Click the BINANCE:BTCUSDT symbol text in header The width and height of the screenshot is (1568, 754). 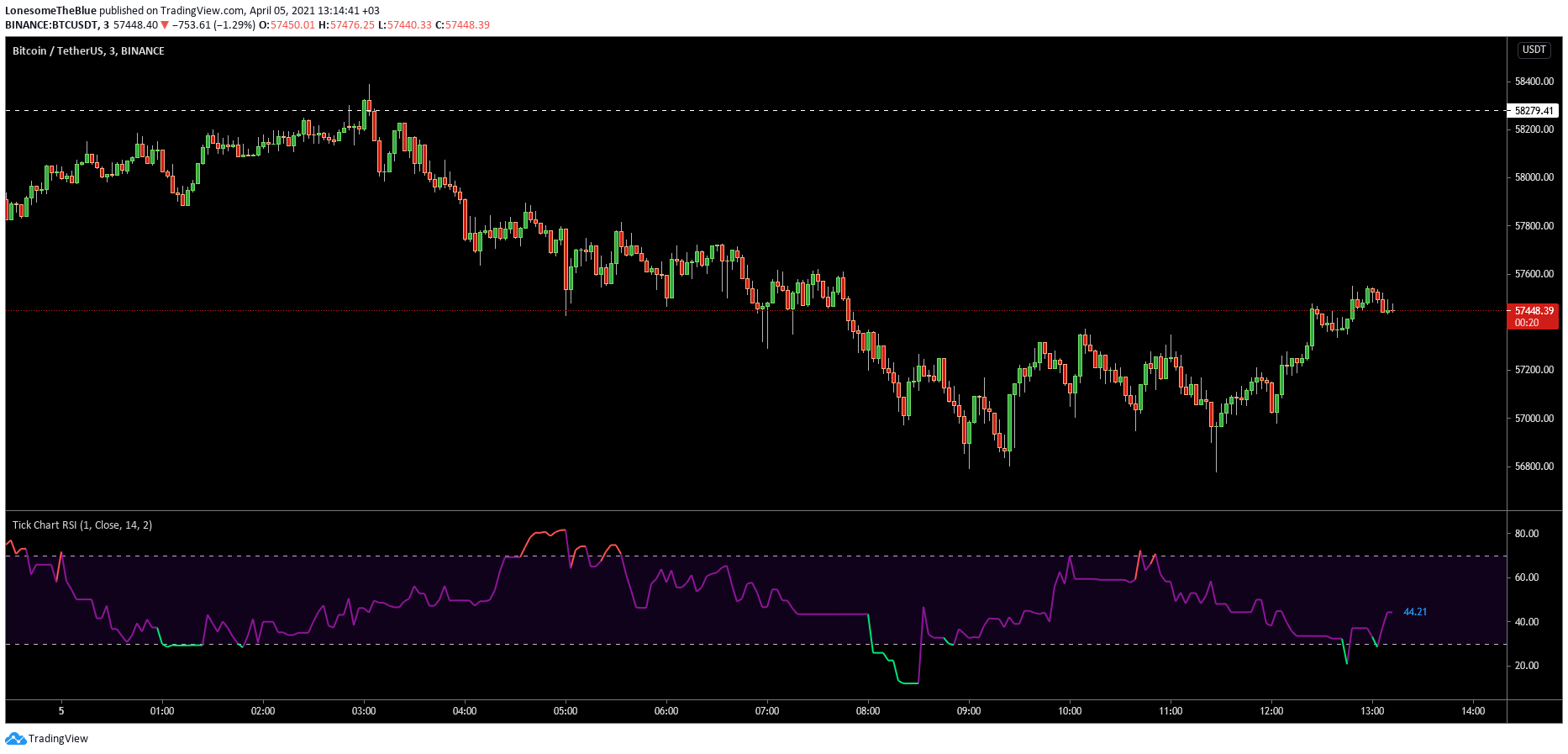pyautogui.click(x=52, y=25)
